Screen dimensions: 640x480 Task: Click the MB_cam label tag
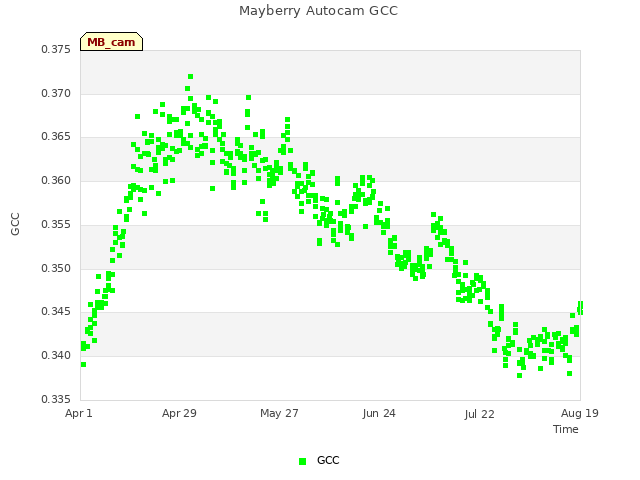pos(111,42)
